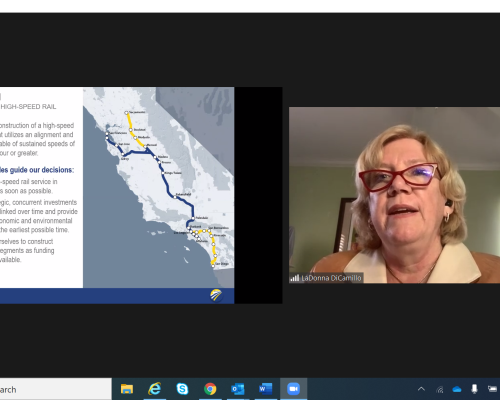The height and width of the screenshot is (400, 500).
Task: Launch Internet Explorer from the taskbar
Action: 155,389
